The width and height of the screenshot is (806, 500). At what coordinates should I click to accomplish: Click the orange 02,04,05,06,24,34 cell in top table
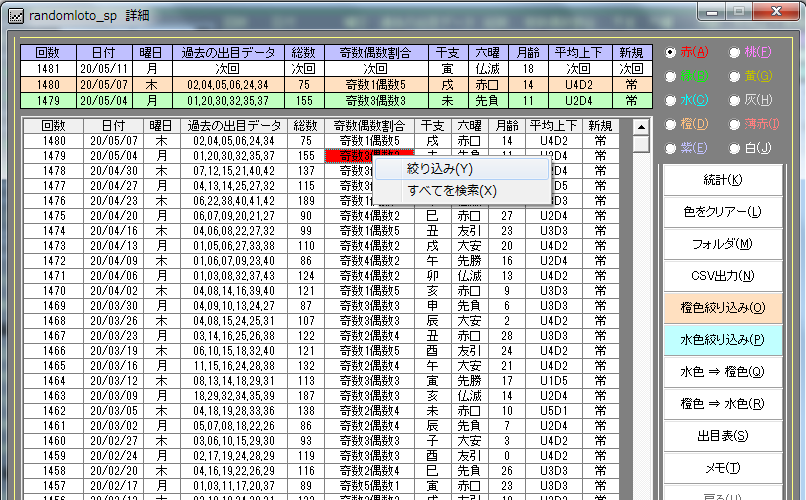228,85
